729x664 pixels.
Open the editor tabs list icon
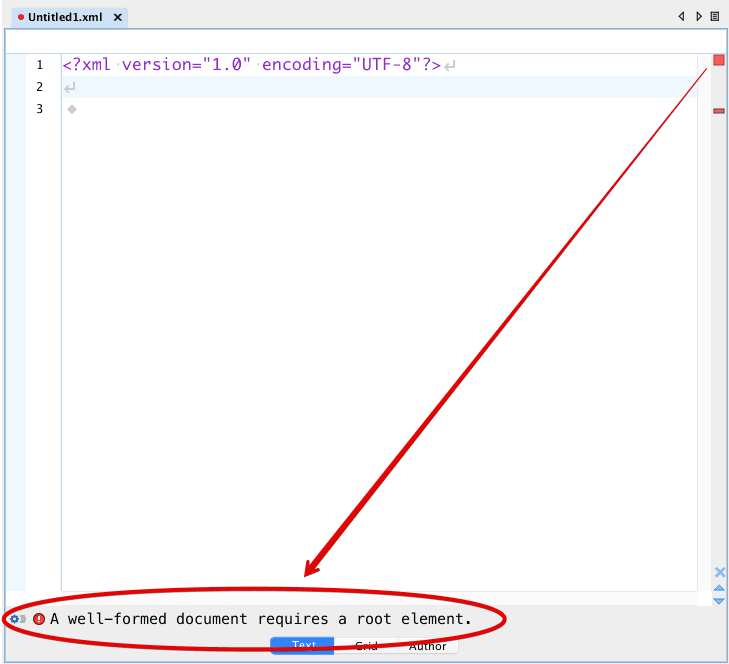click(x=714, y=17)
